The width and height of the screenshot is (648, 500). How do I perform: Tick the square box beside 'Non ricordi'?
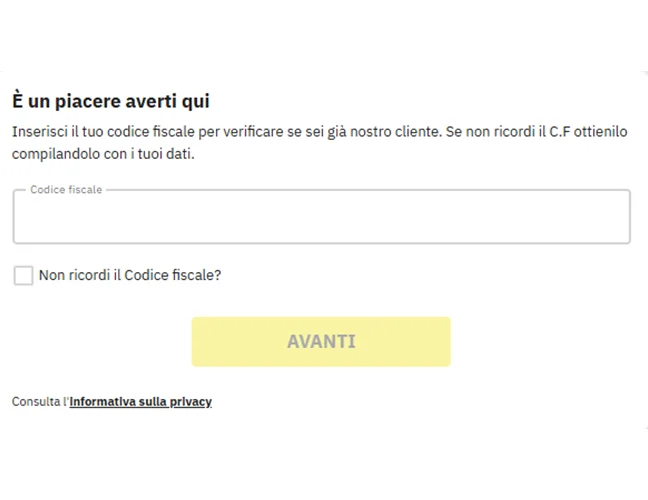pos(23,275)
